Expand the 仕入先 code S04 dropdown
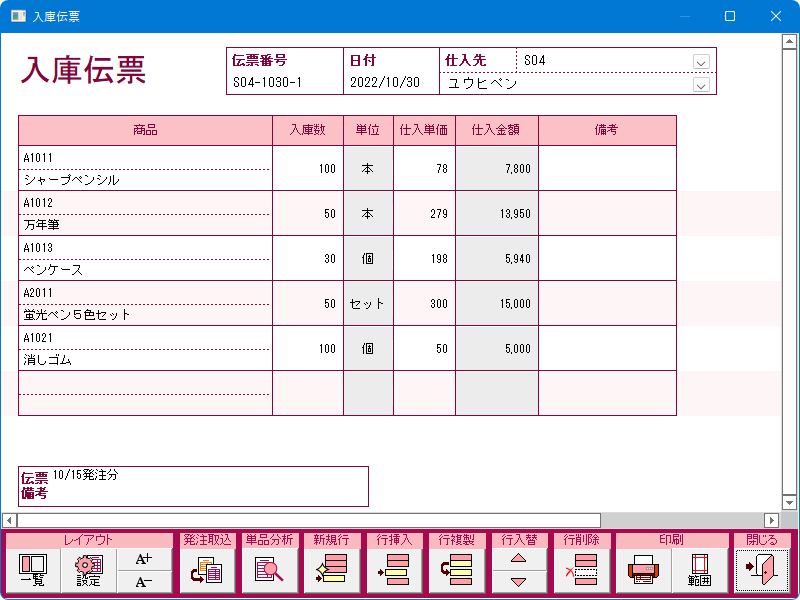800x600 pixels. pyautogui.click(x=701, y=62)
